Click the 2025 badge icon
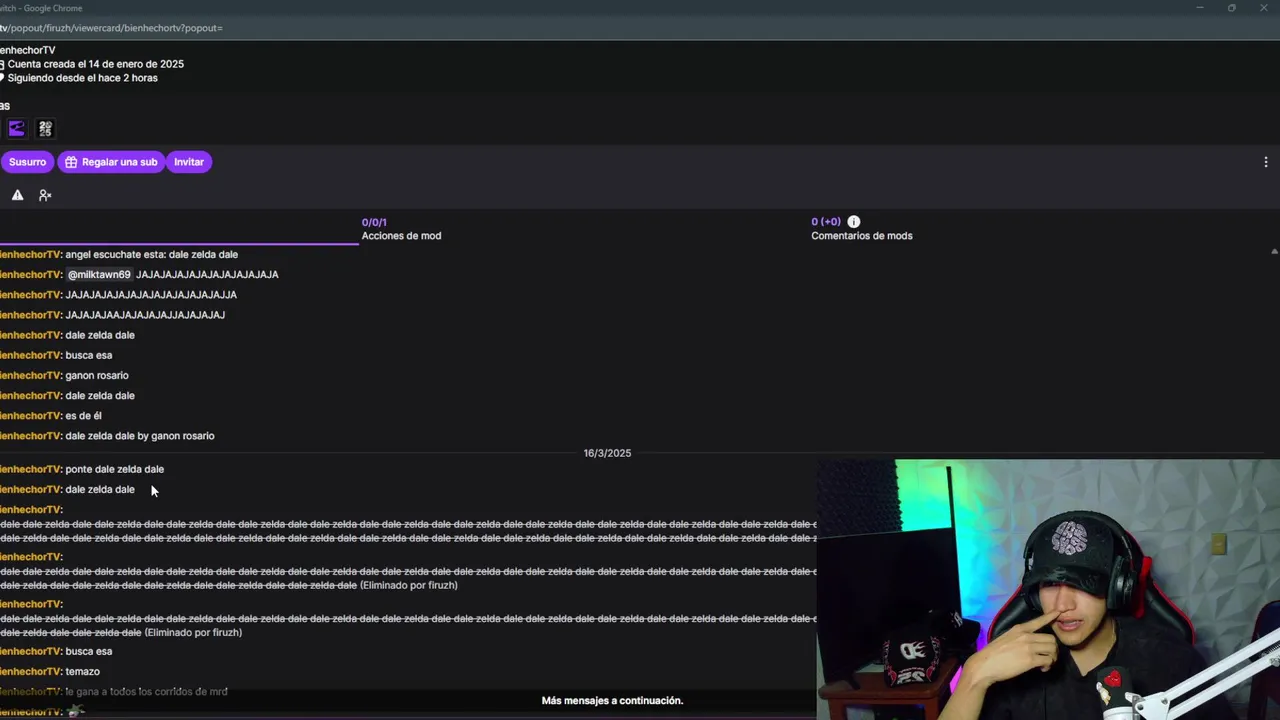 coord(45,129)
